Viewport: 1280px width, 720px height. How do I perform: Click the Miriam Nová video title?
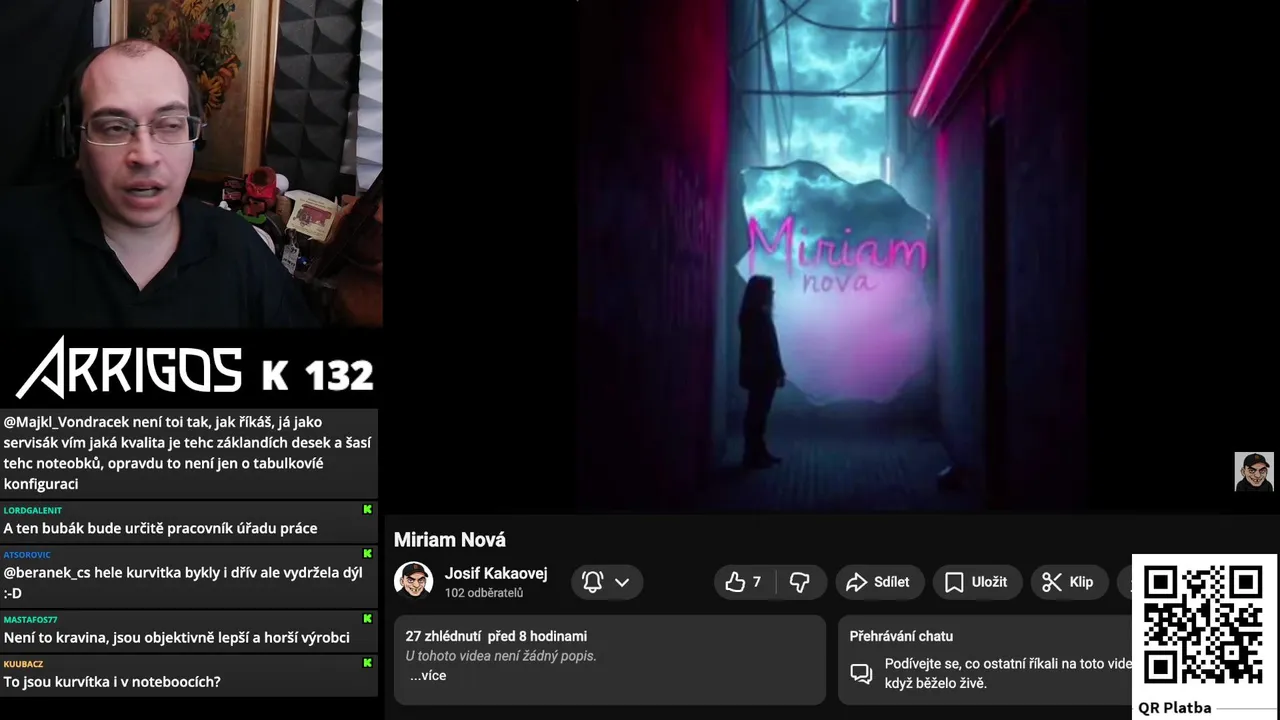[x=450, y=540]
